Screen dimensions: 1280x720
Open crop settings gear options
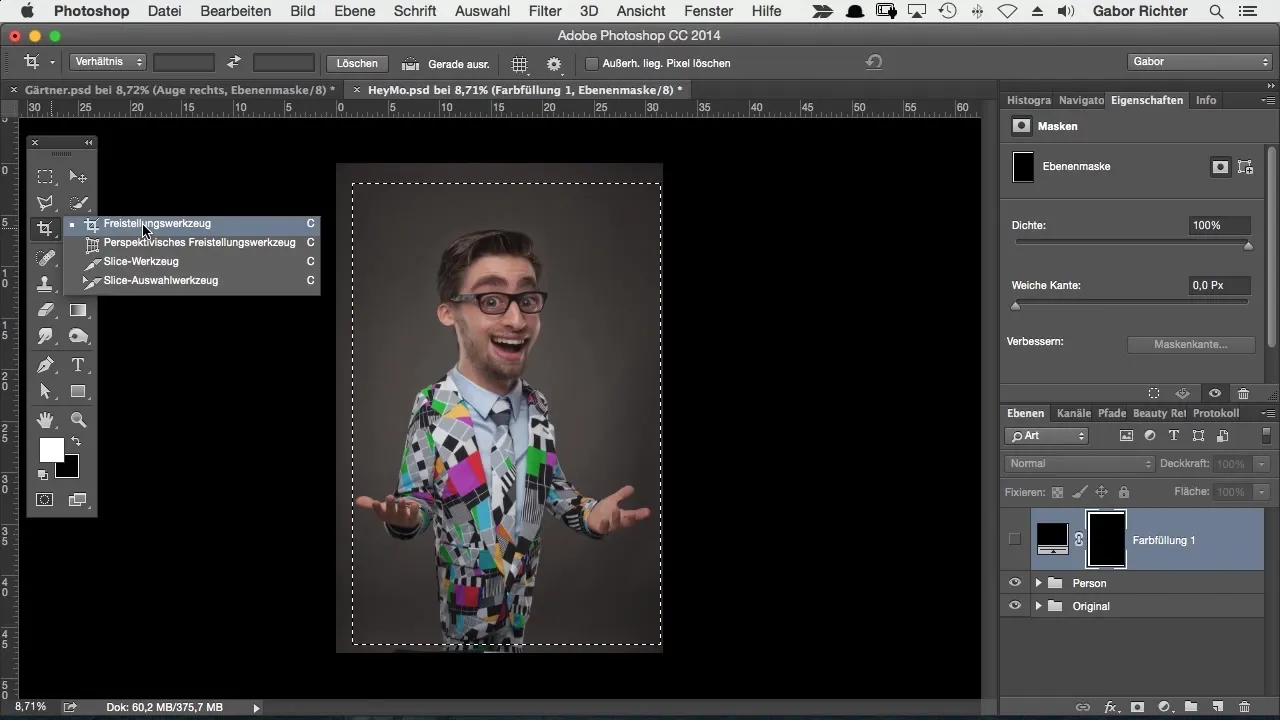click(x=554, y=63)
